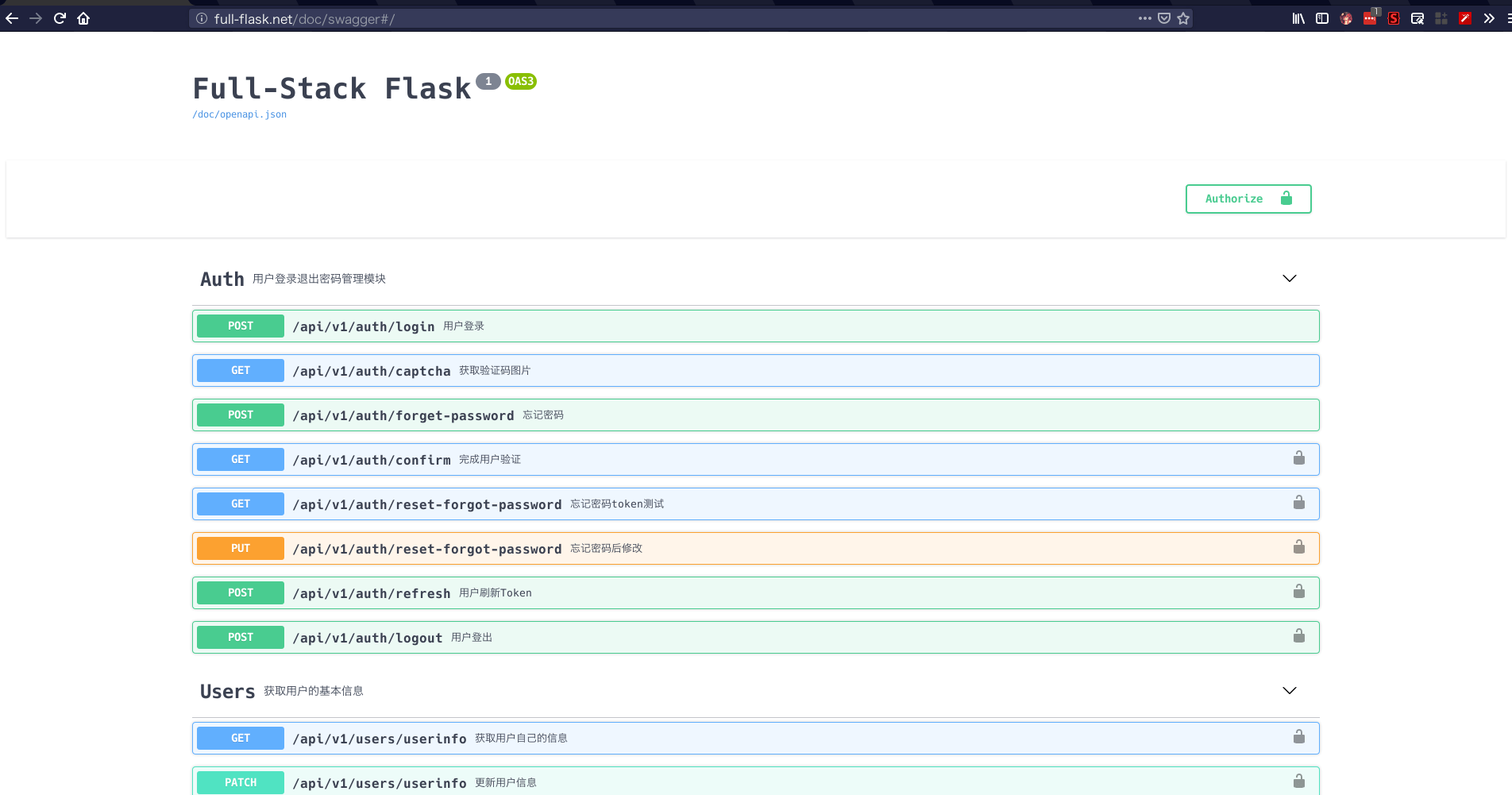Toggle the browser sidebar icon
The height and width of the screenshot is (795, 1512).
point(1323,17)
